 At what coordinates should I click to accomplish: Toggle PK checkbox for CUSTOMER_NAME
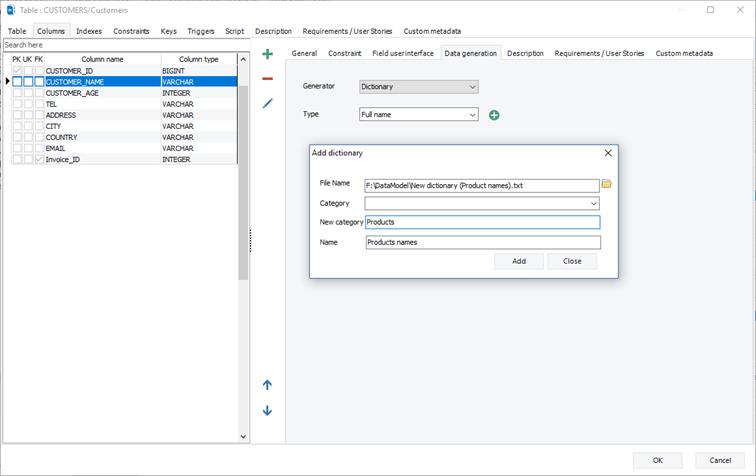[17, 82]
